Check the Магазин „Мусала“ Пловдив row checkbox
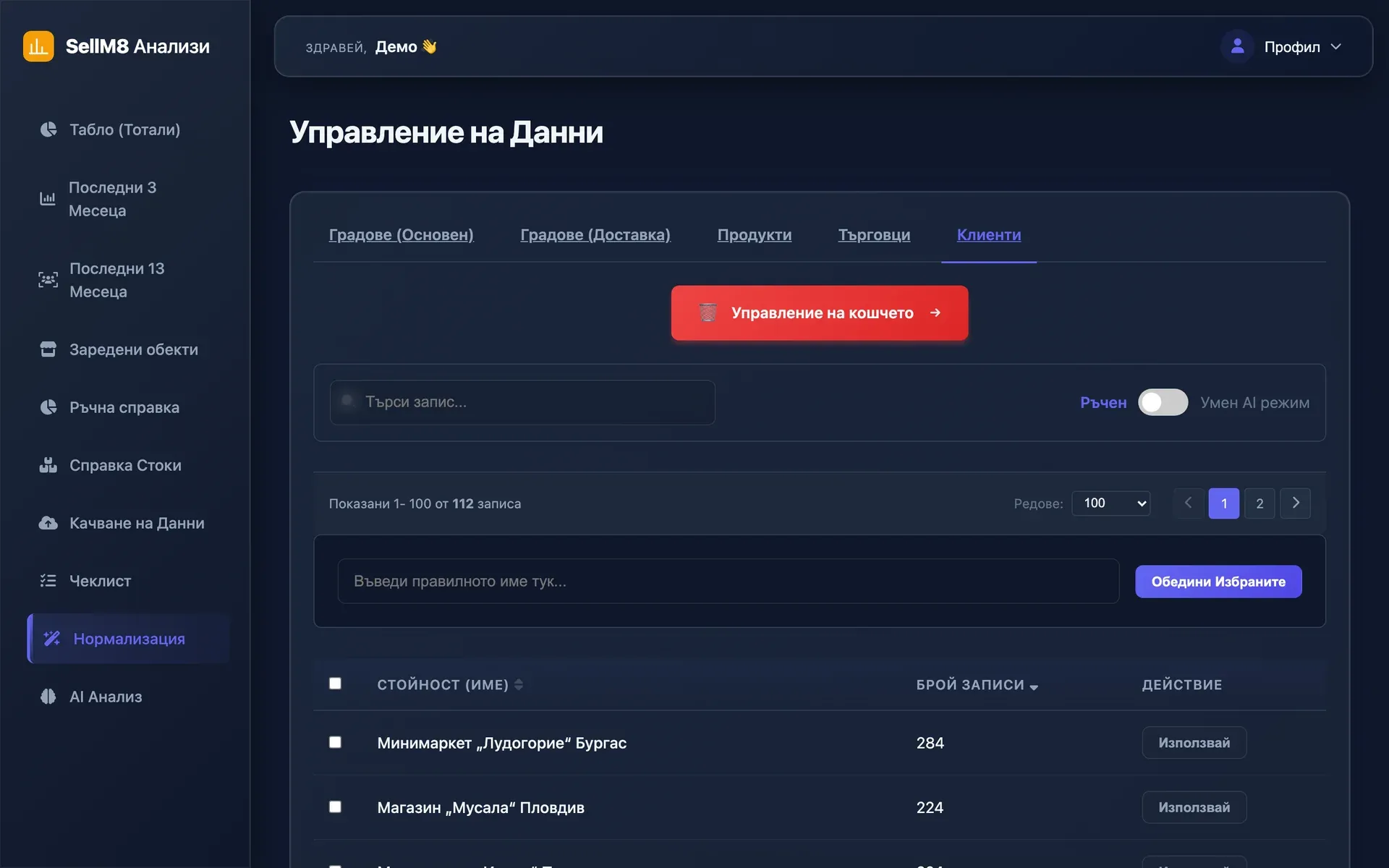The width and height of the screenshot is (1389, 868). click(335, 807)
